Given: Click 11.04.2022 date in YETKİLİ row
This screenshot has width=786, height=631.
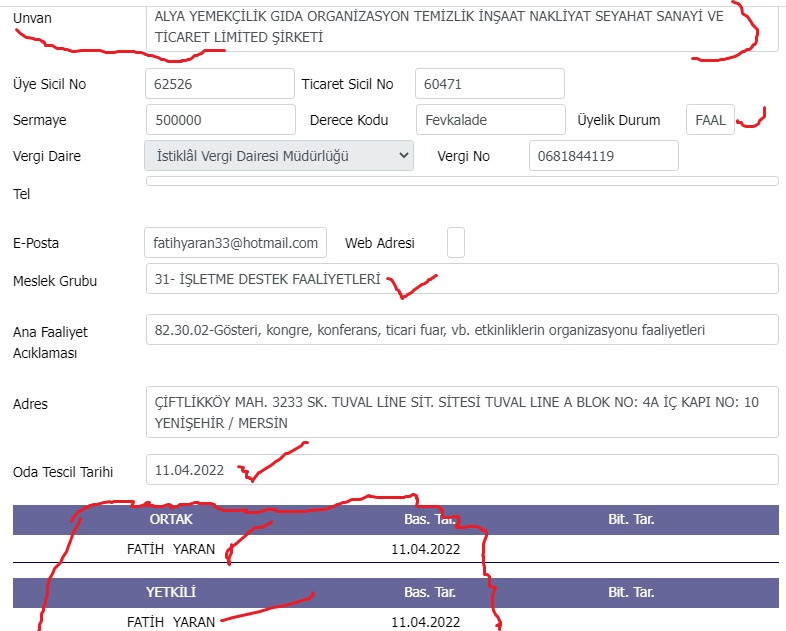Looking at the screenshot, I should click(x=426, y=622).
